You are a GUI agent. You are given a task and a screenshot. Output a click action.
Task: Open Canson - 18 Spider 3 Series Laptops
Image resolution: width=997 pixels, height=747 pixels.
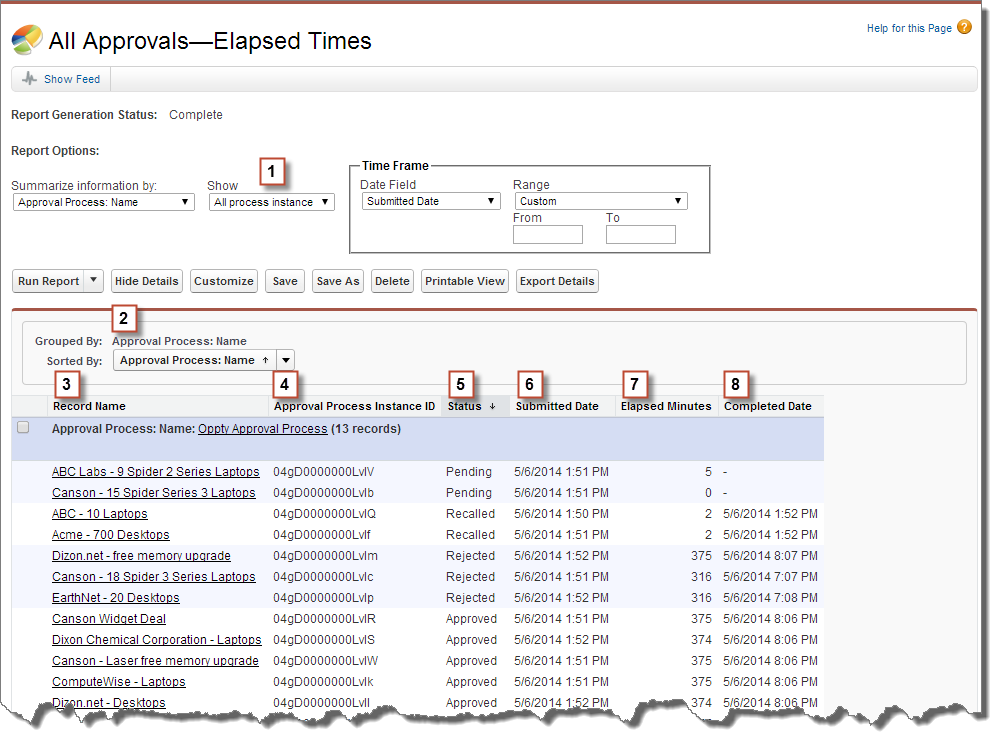click(x=154, y=577)
